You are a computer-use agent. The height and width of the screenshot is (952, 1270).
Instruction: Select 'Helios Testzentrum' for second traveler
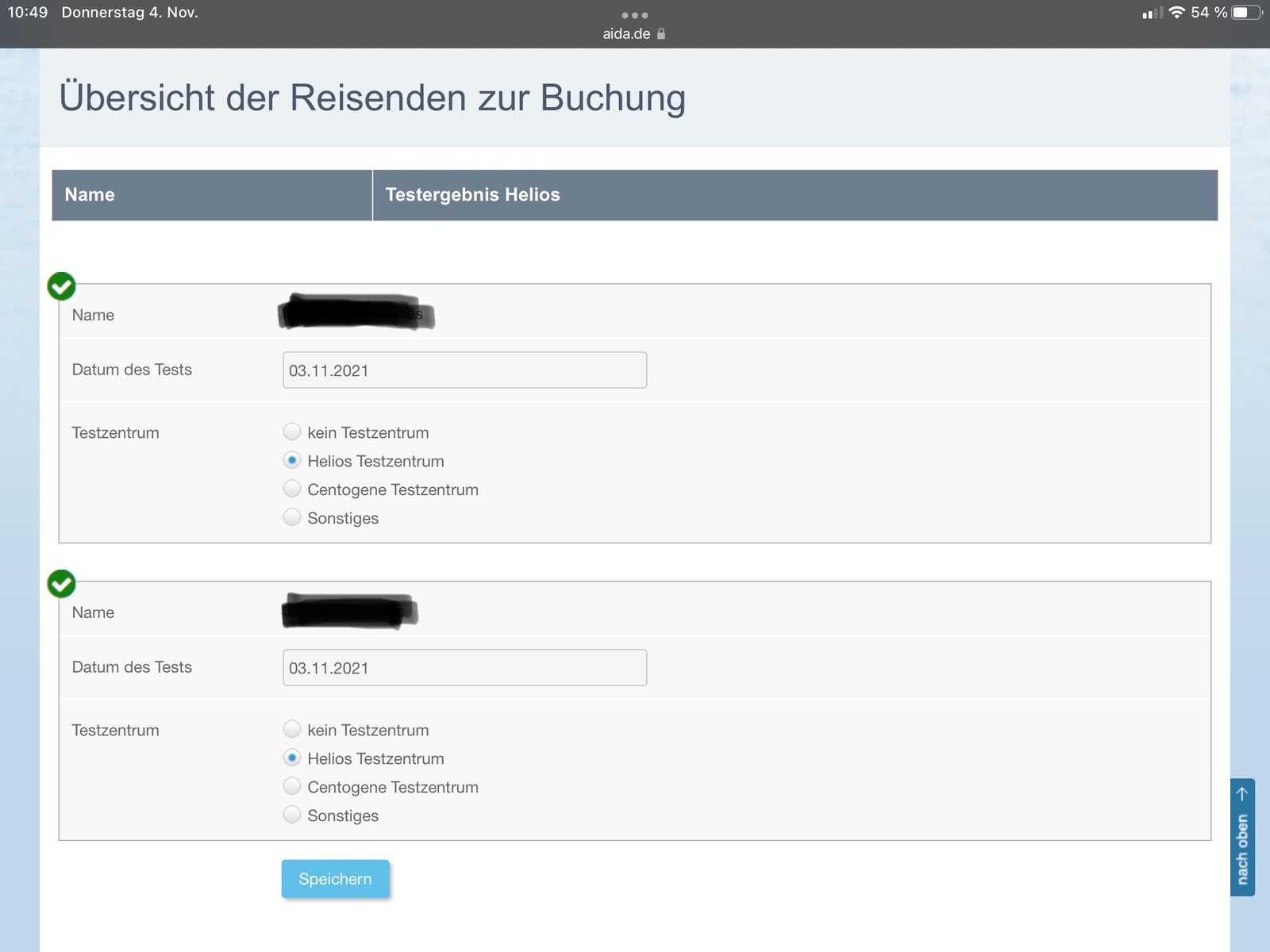[292, 758]
